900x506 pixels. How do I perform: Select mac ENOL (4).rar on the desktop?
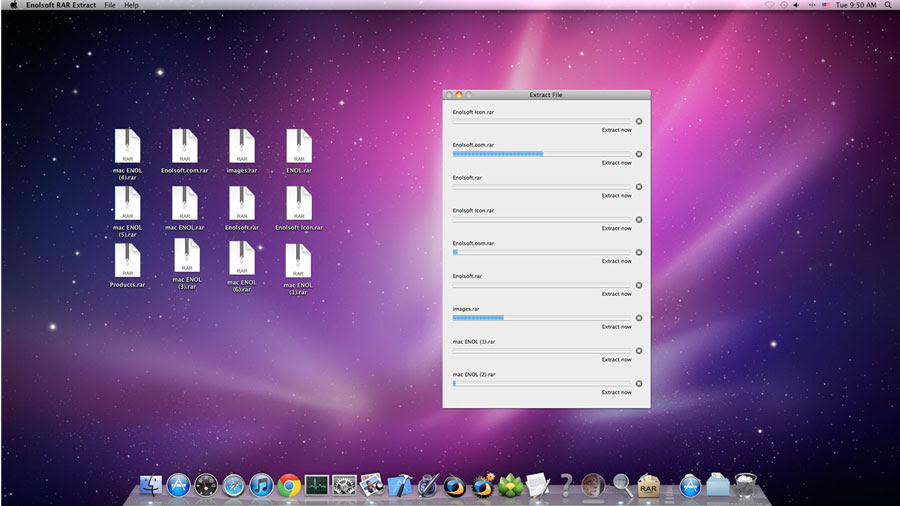coord(127,147)
